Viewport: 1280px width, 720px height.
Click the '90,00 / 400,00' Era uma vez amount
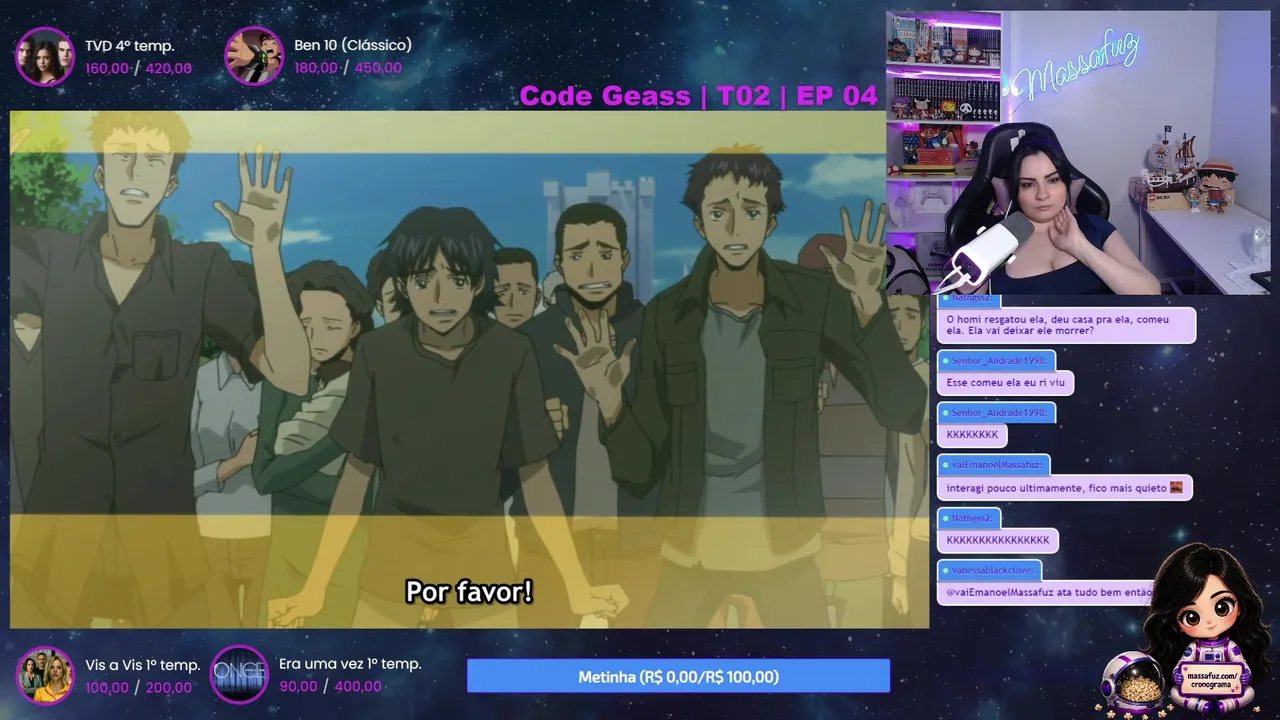[330, 686]
